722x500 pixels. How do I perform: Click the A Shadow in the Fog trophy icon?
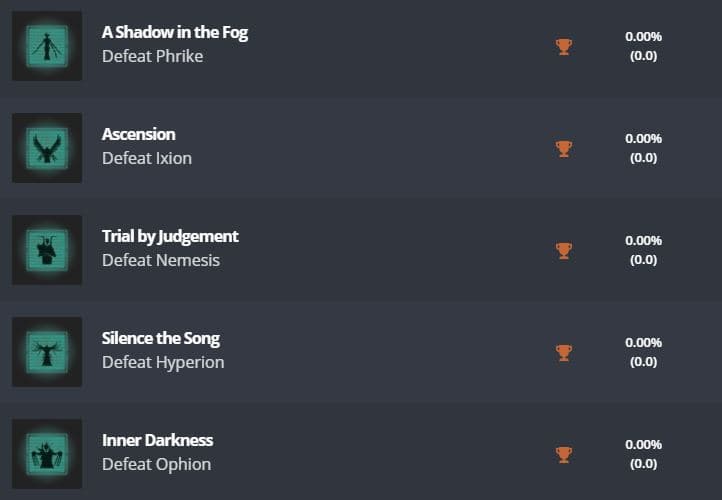pyautogui.click(x=47, y=46)
